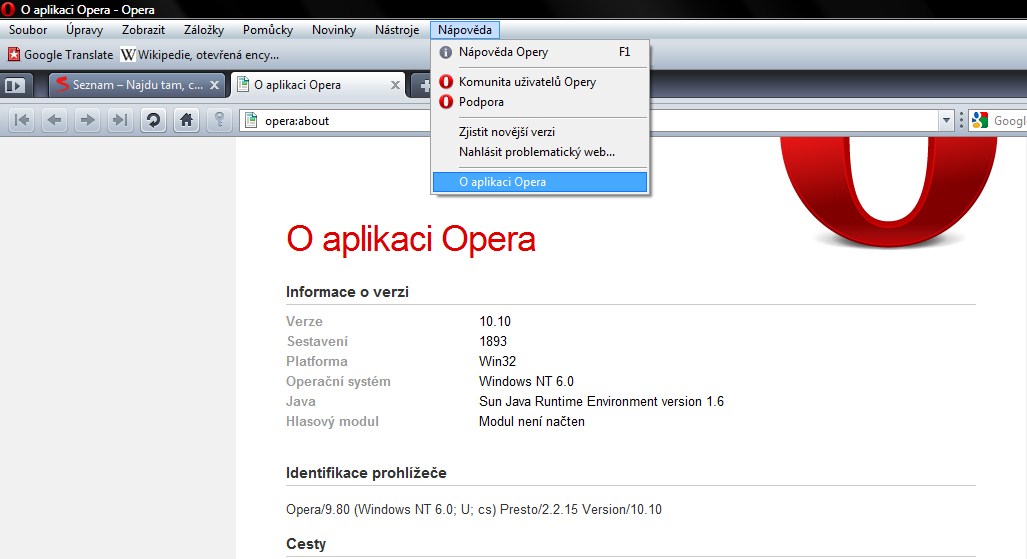1027x559 pixels.
Task: Go back to previous page
Action: 54,120
